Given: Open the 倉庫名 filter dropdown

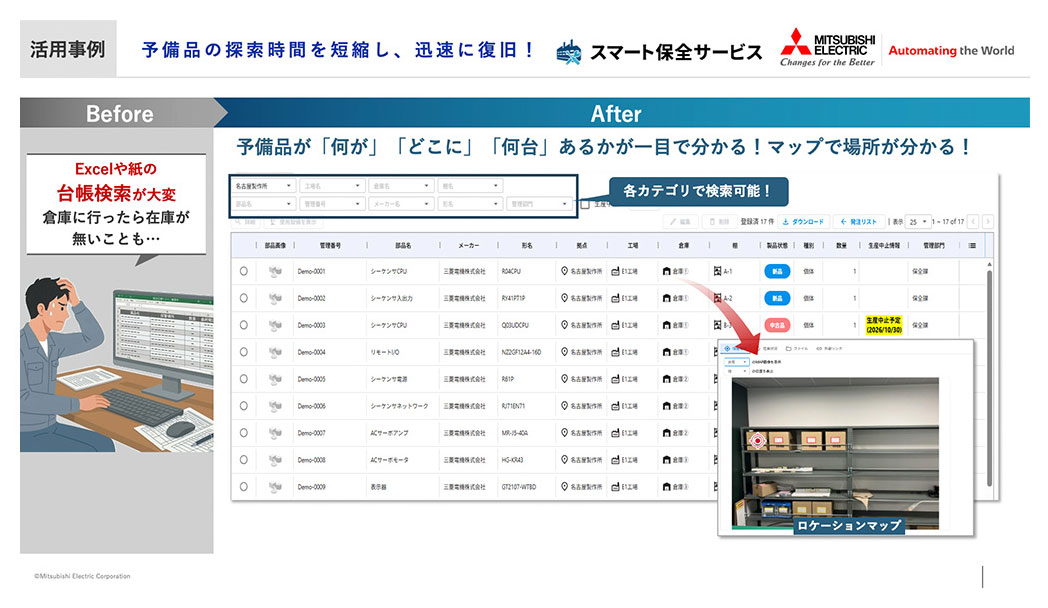Looking at the screenshot, I should pyautogui.click(x=400, y=186).
